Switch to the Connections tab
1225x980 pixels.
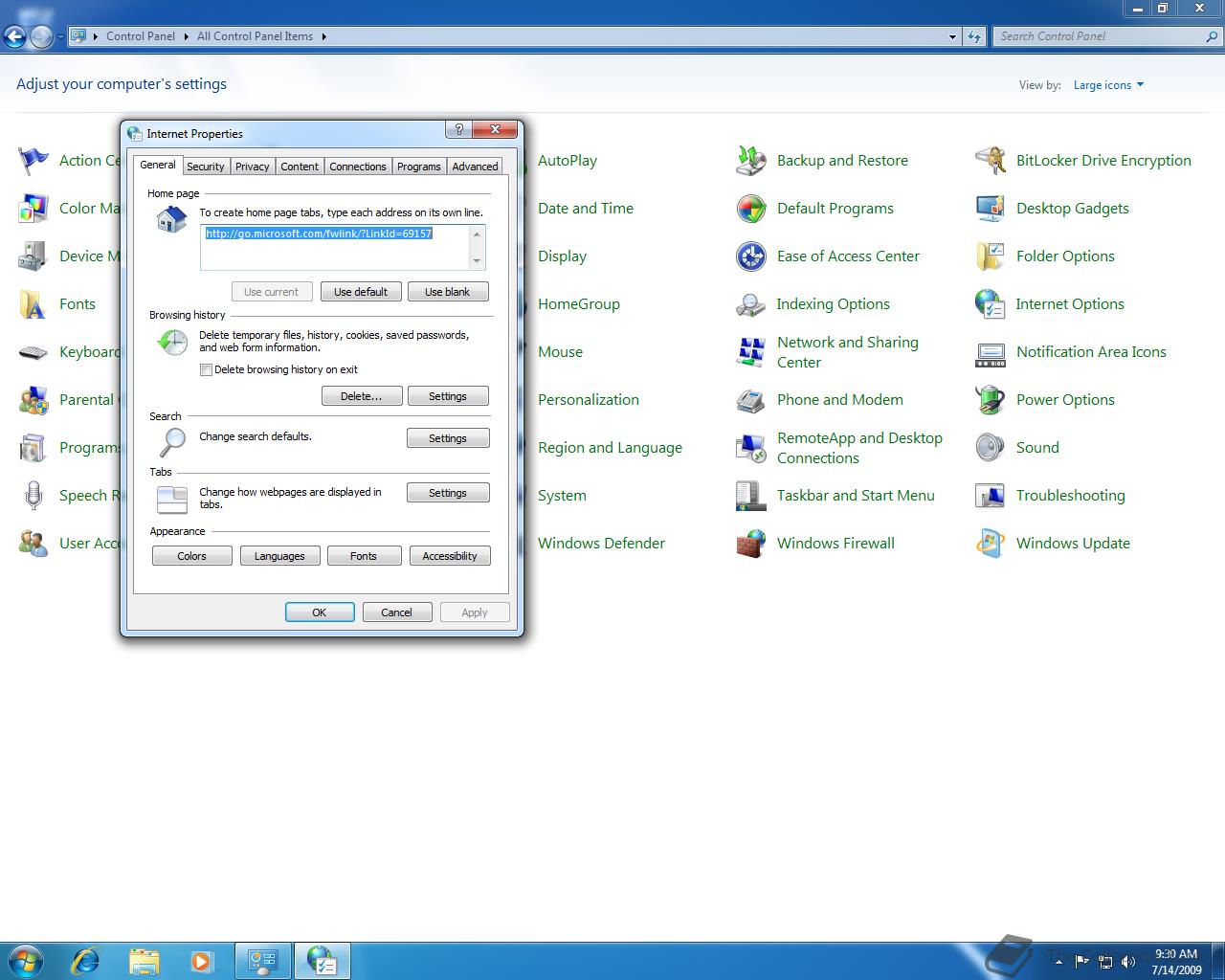tap(358, 167)
